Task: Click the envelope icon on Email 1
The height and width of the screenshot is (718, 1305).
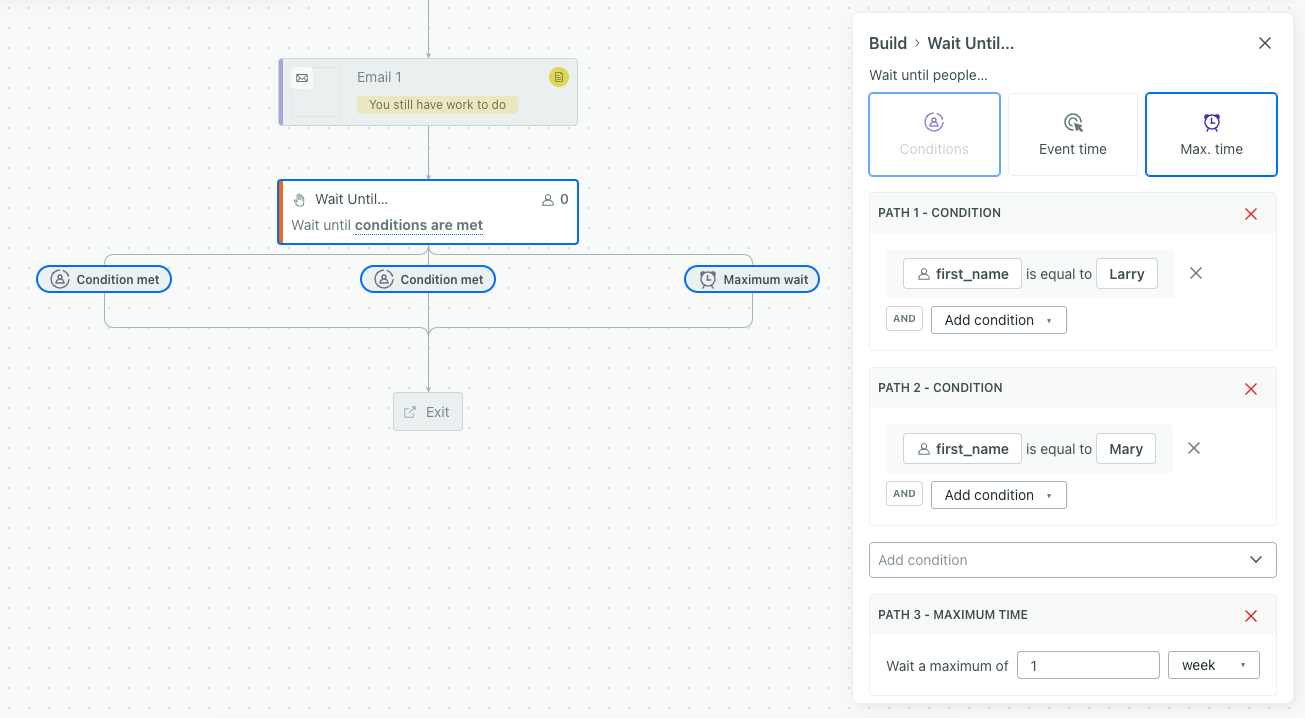Action: coord(302,78)
